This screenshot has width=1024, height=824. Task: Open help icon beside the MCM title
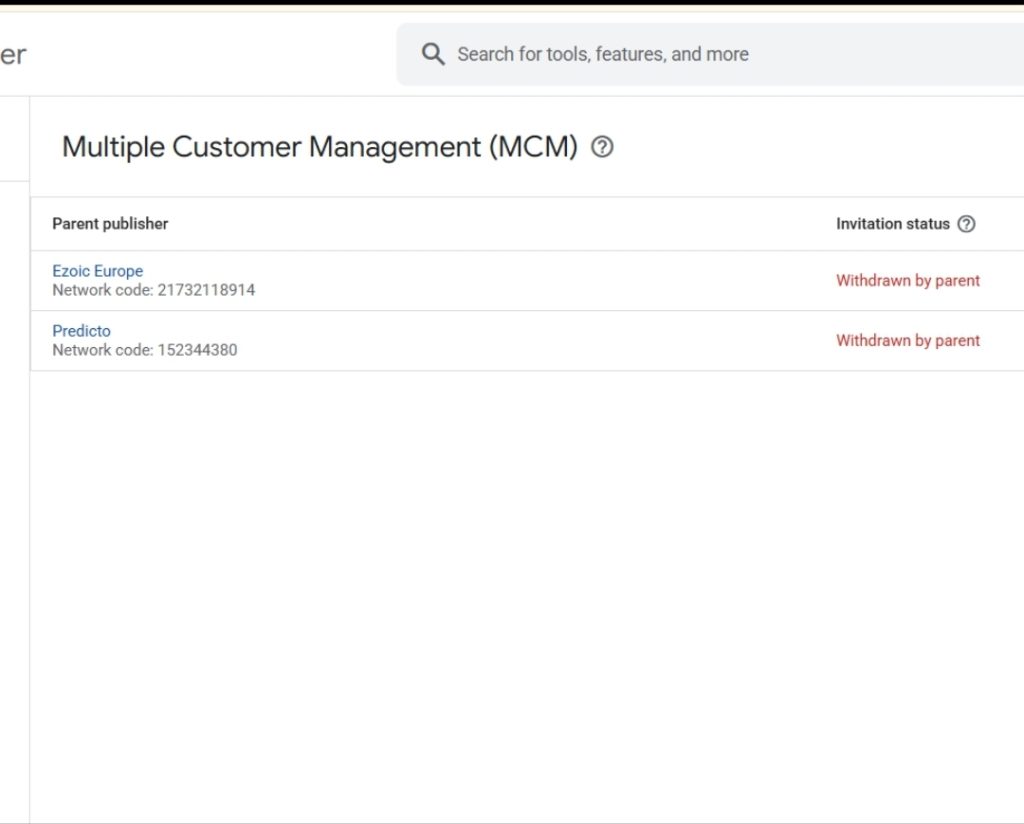(602, 147)
